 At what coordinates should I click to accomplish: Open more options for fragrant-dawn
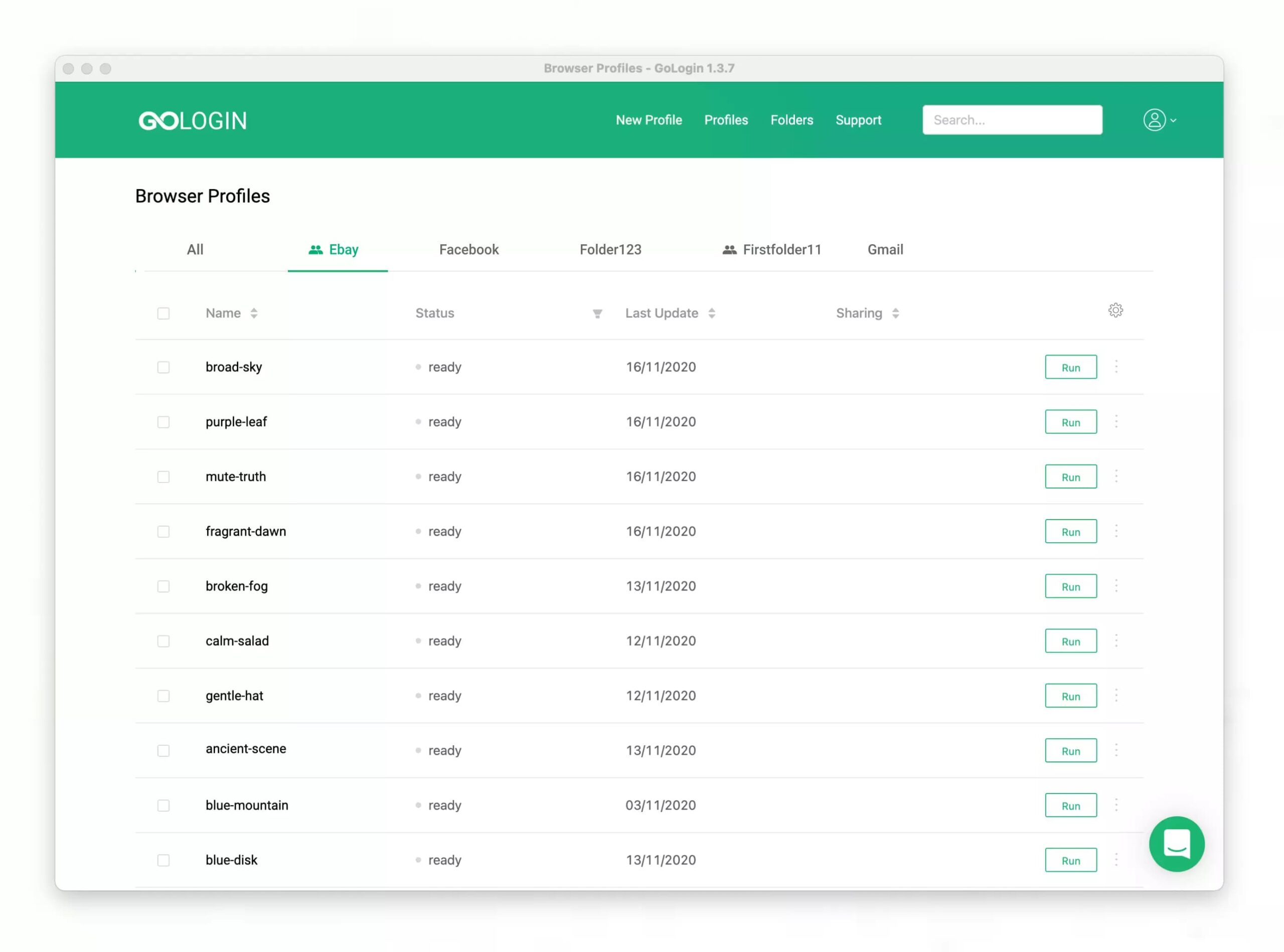(x=1115, y=531)
